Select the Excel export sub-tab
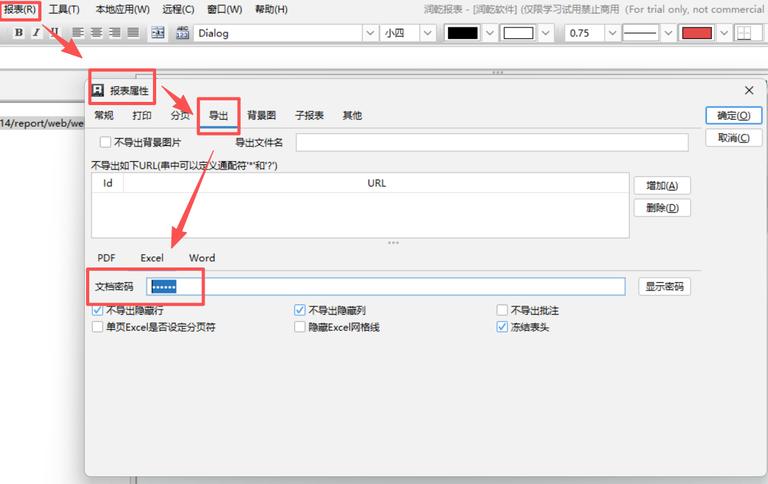 pos(152,258)
